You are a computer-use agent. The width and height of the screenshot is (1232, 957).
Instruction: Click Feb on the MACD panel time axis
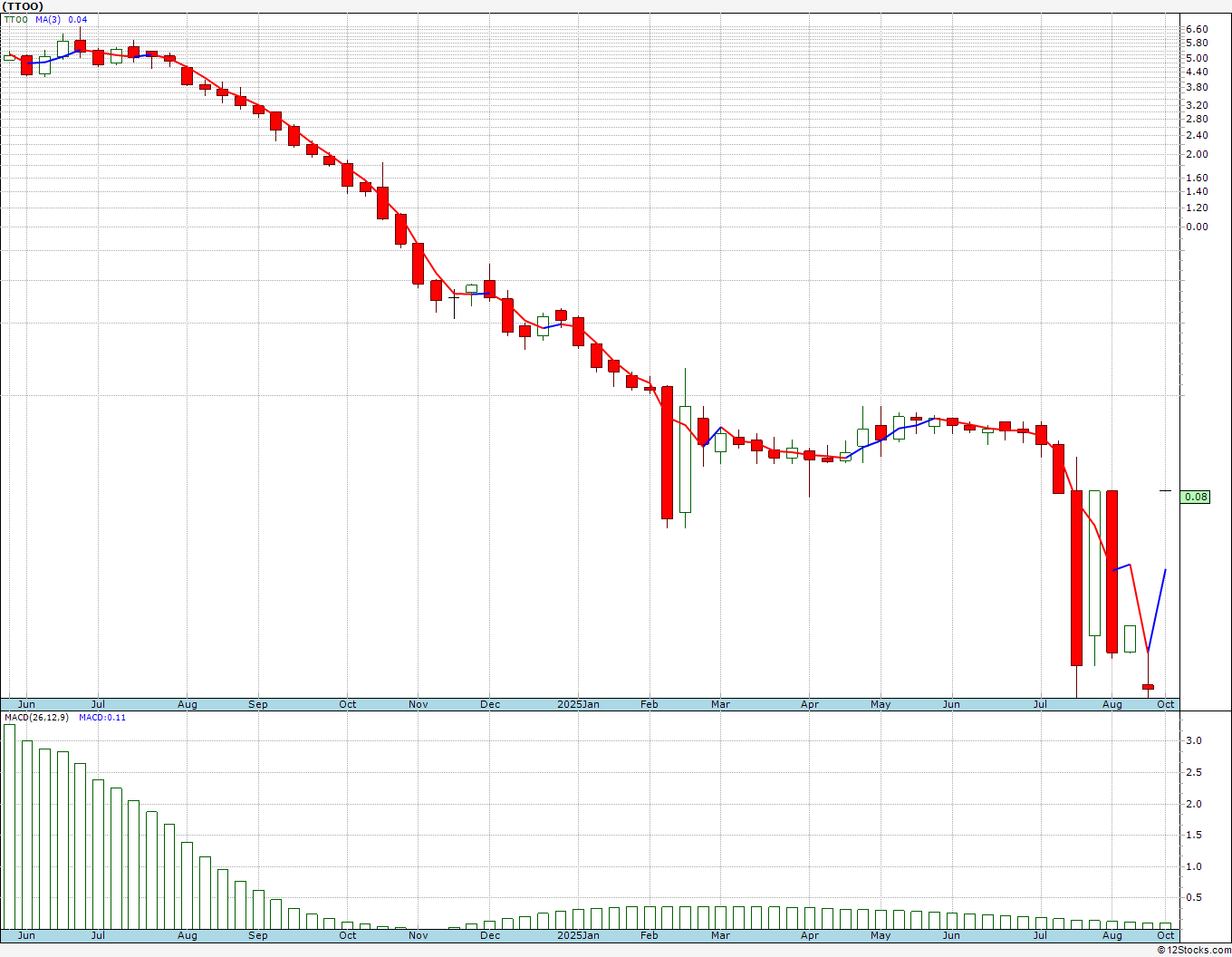coord(650,935)
